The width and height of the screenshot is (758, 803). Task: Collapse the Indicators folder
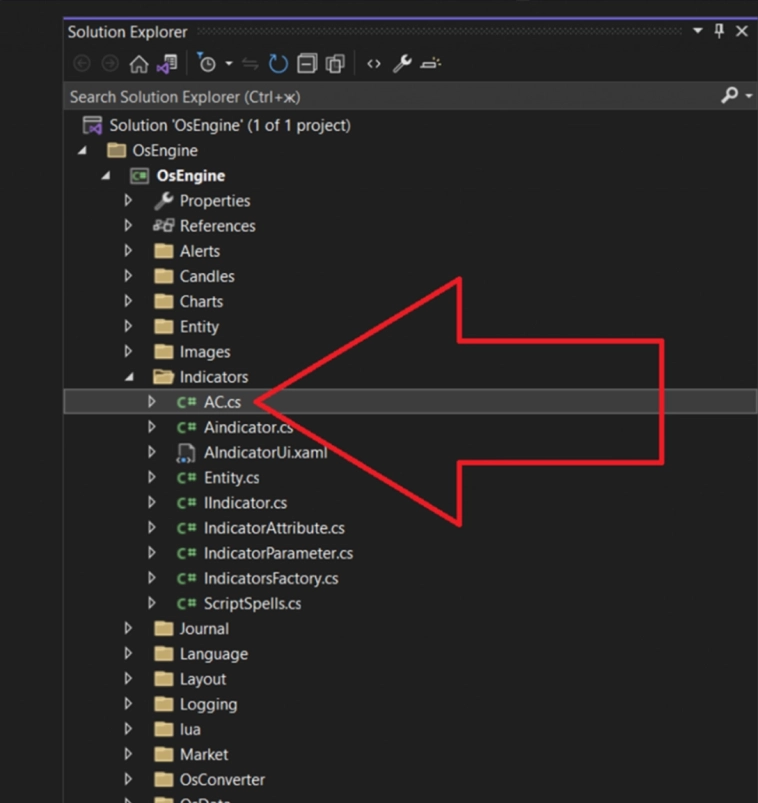[129, 377]
